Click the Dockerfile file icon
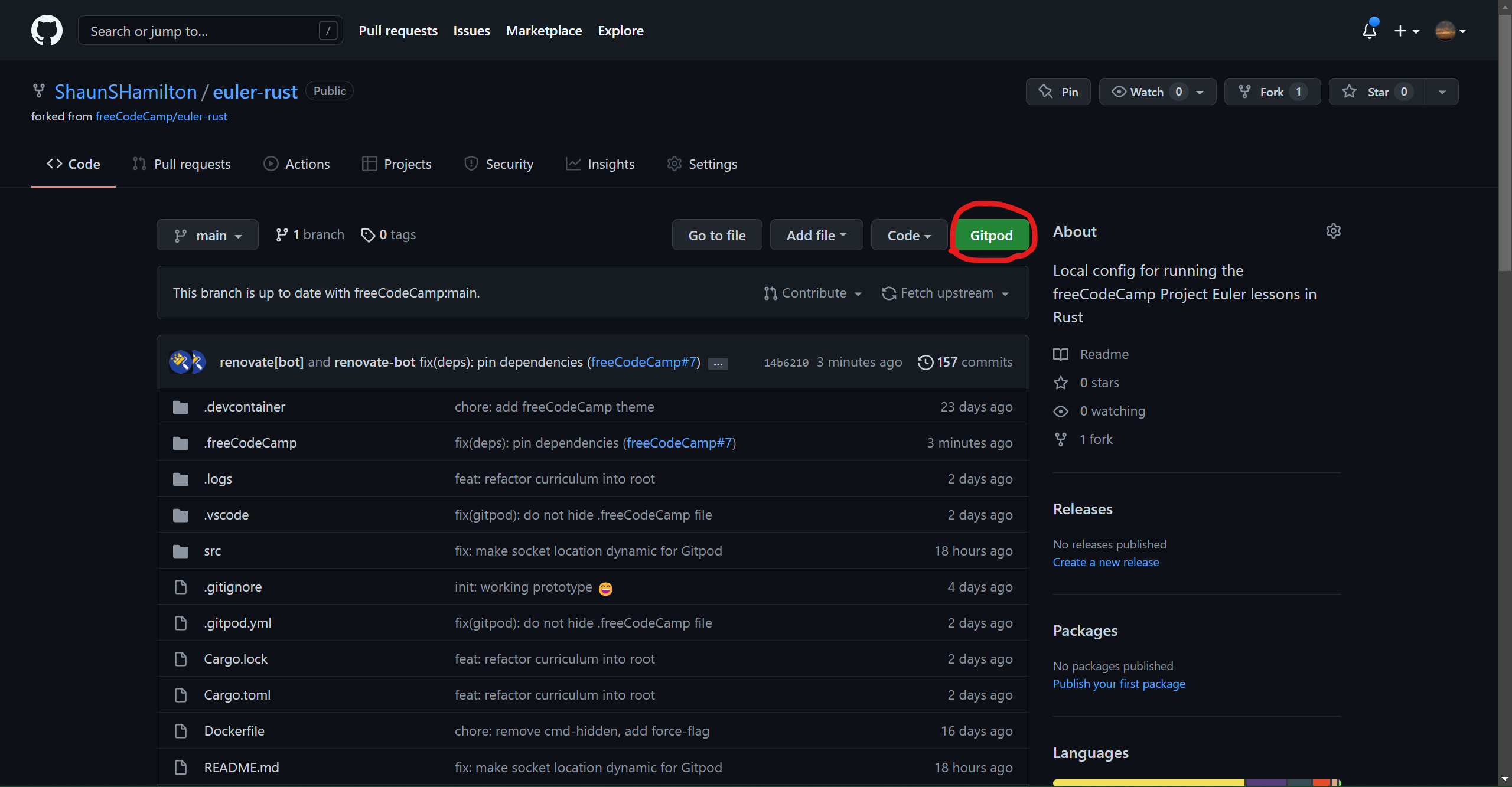Image resolution: width=1512 pixels, height=787 pixels. pyautogui.click(x=181, y=731)
